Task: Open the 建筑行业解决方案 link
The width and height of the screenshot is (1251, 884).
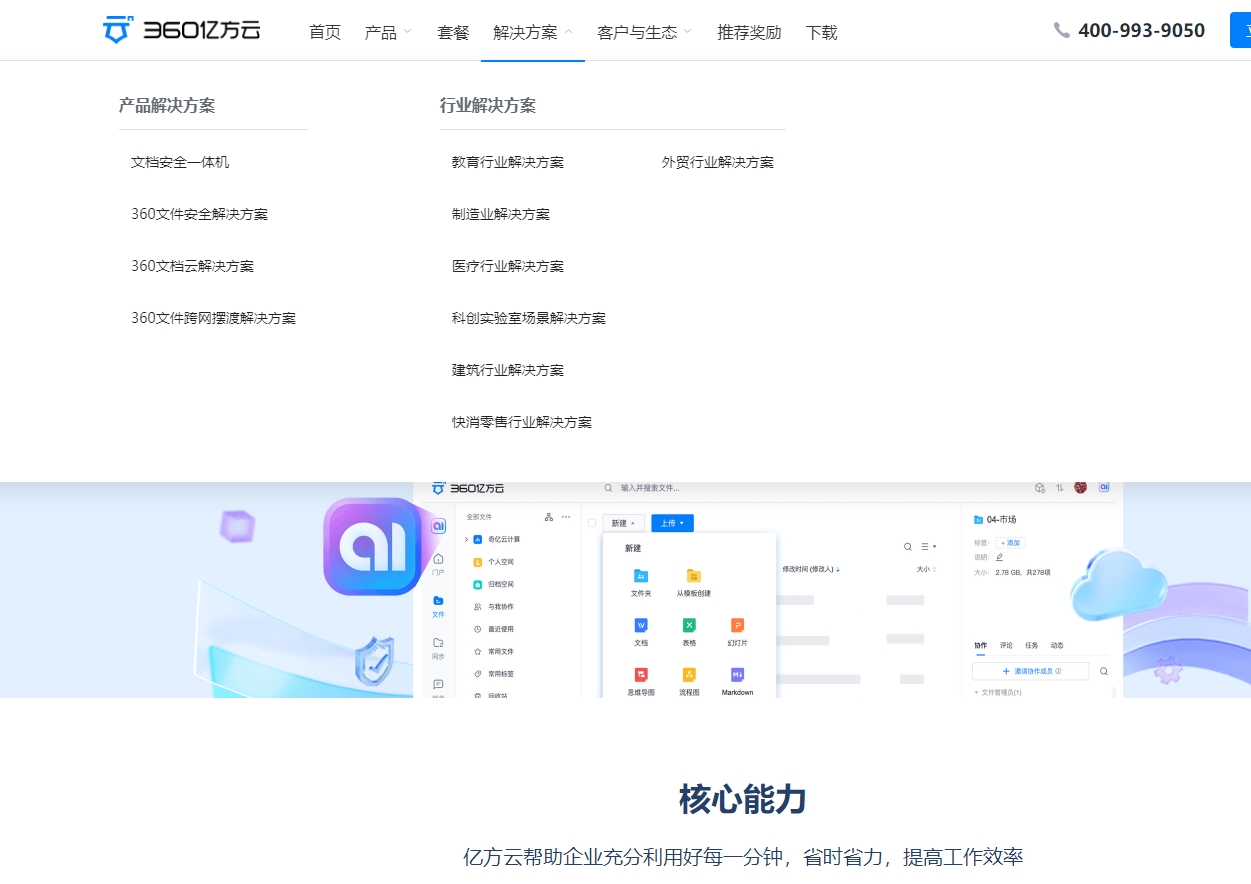Action: click(x=508, y=370)
